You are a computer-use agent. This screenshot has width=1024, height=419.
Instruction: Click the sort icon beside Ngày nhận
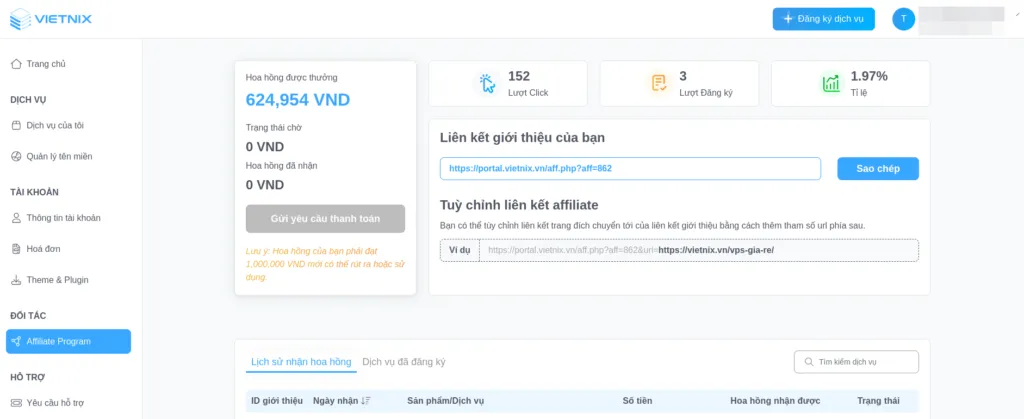(366, 401)
